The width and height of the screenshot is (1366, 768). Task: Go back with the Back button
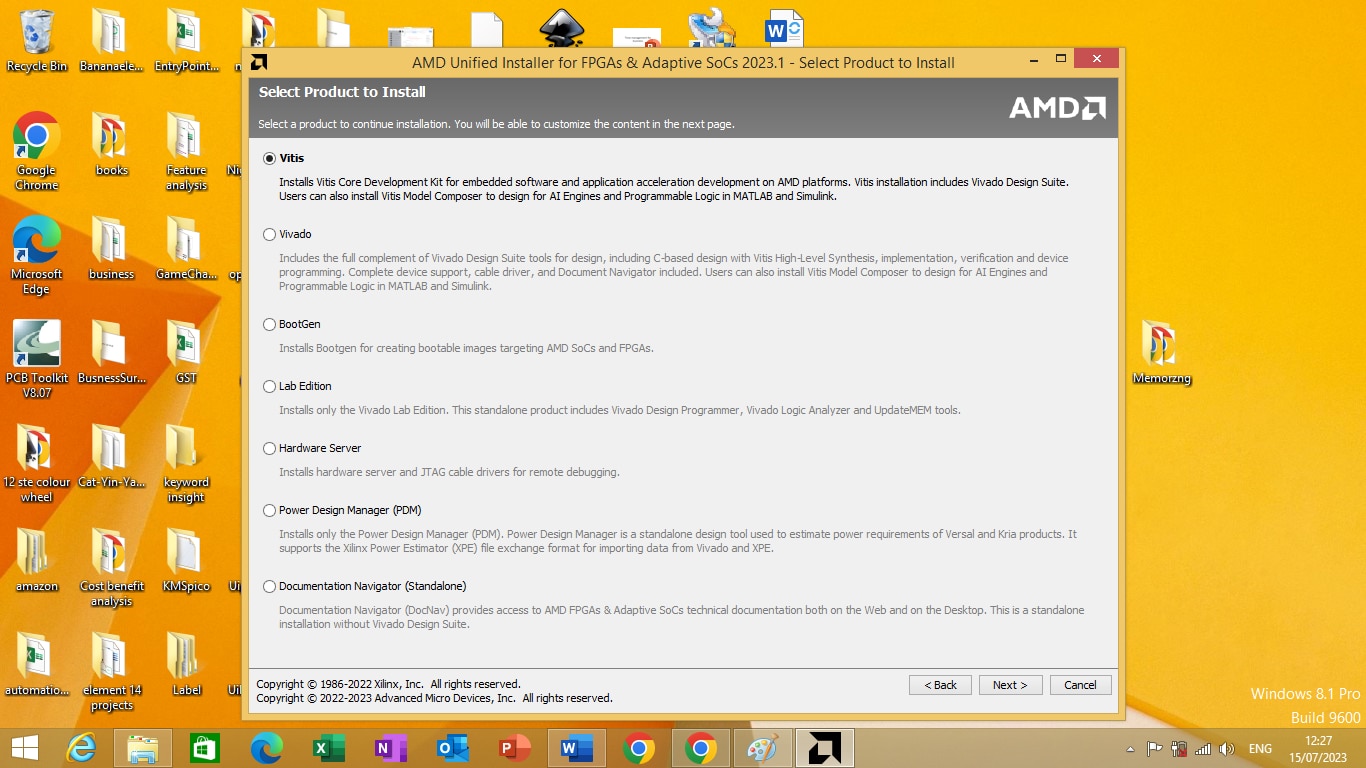[x=940, y=685]
